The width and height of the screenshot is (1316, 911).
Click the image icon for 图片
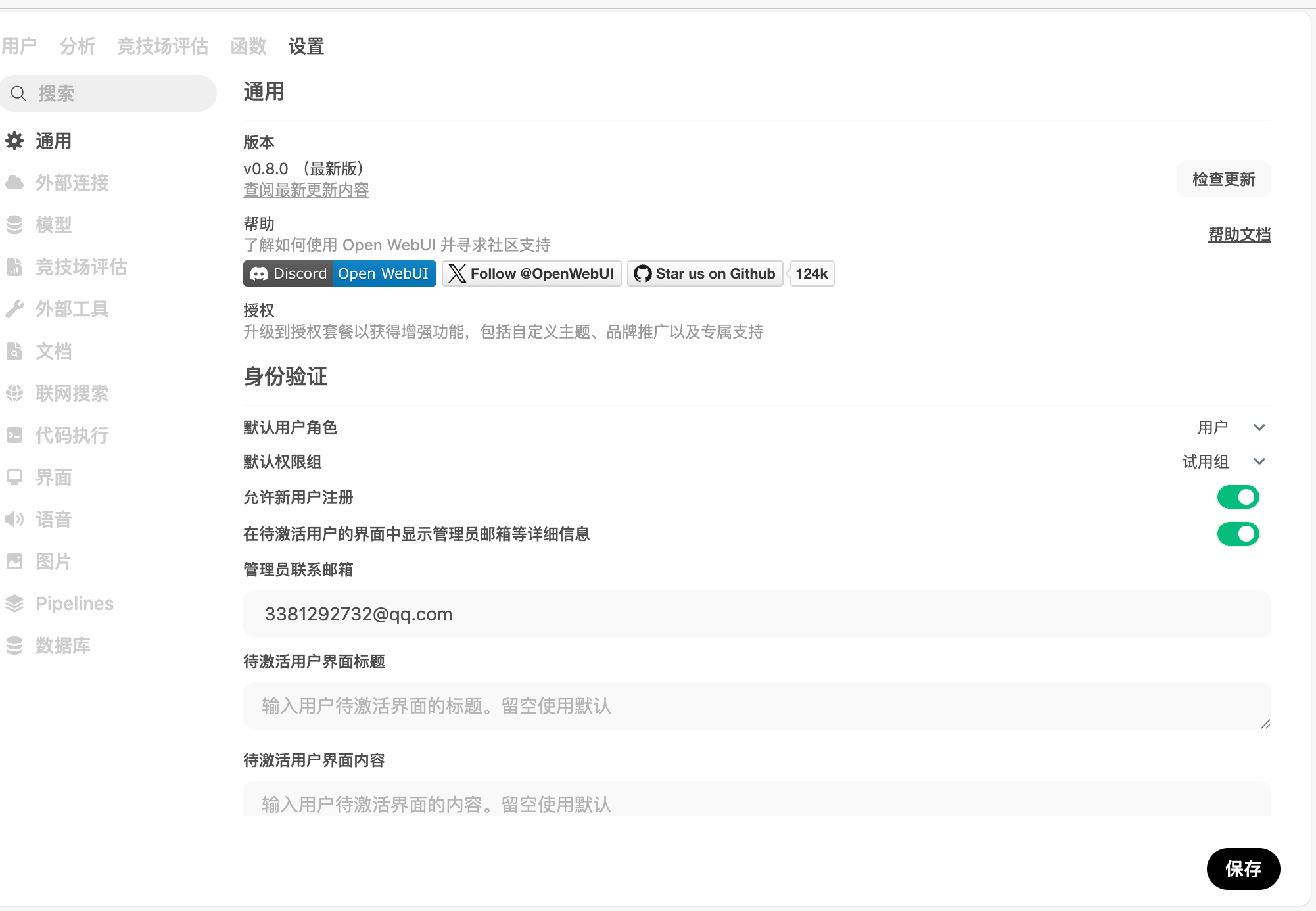14,561
